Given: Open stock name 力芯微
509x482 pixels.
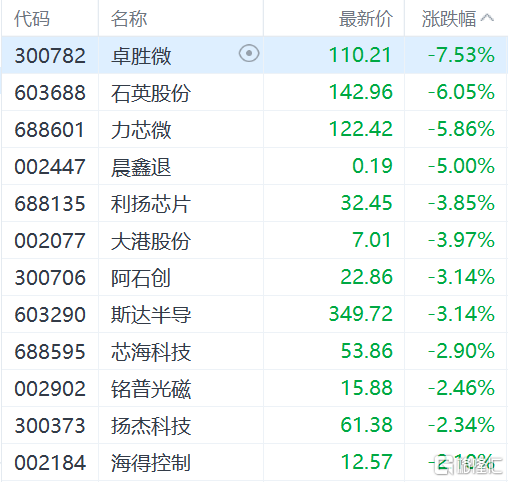Looking at the screenshot, I should [x=141, y=130].
